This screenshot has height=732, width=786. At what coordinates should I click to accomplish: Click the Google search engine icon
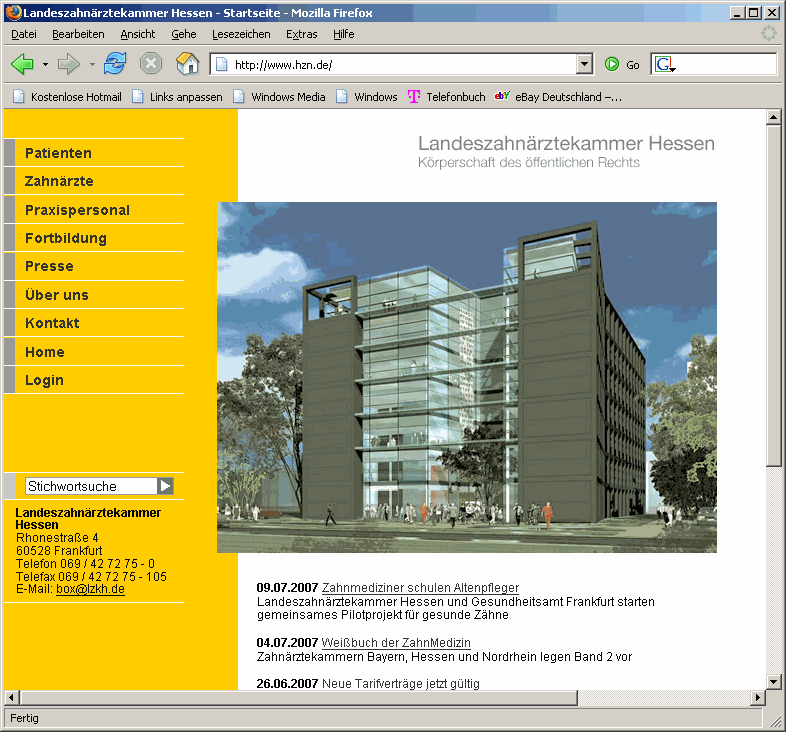(x=665, y=65)
